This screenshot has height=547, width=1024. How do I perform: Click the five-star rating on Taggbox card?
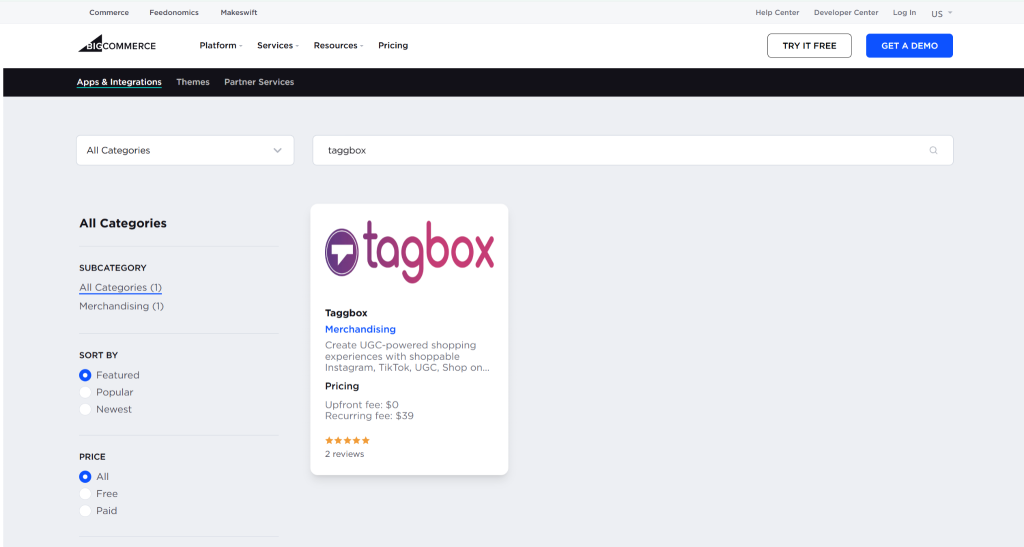point(347,441)
